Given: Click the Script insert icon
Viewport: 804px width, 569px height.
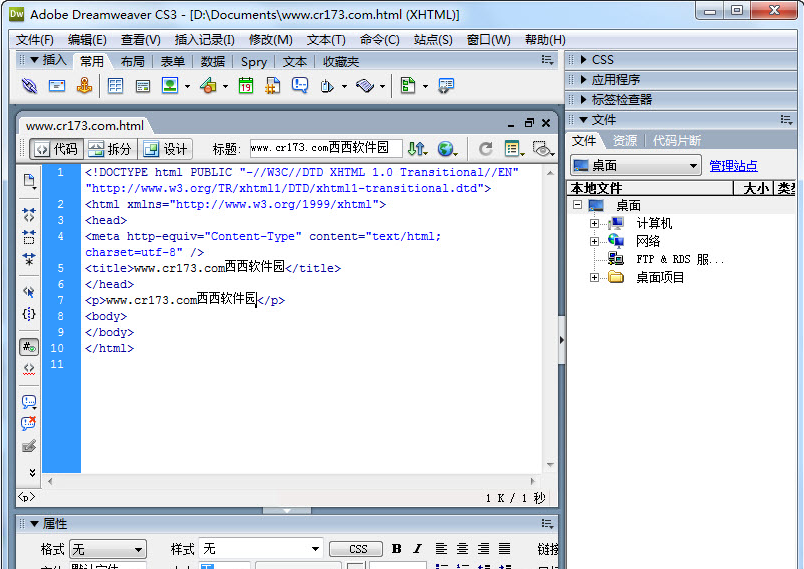Looking at the screenshot, I should [x=365, y=86].
